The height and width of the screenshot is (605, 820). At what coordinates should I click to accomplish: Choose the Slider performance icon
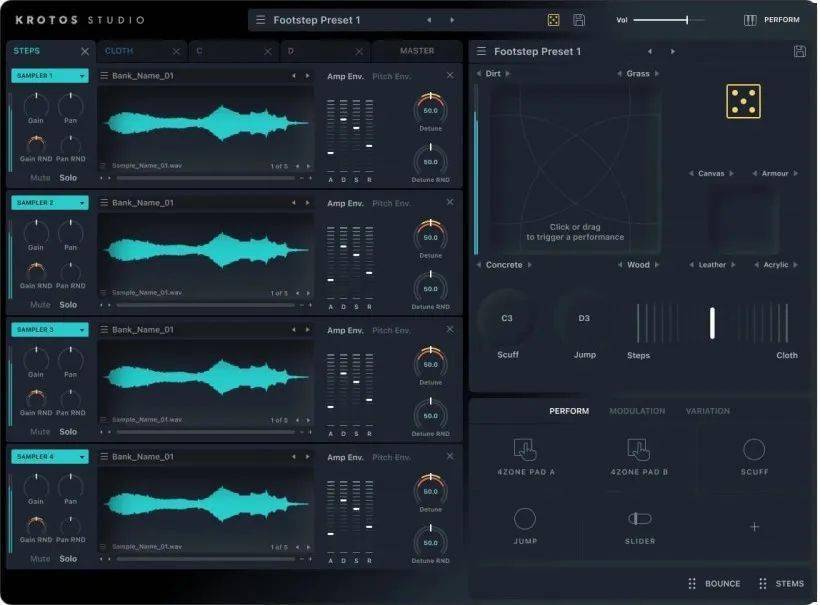pos(639,518)
